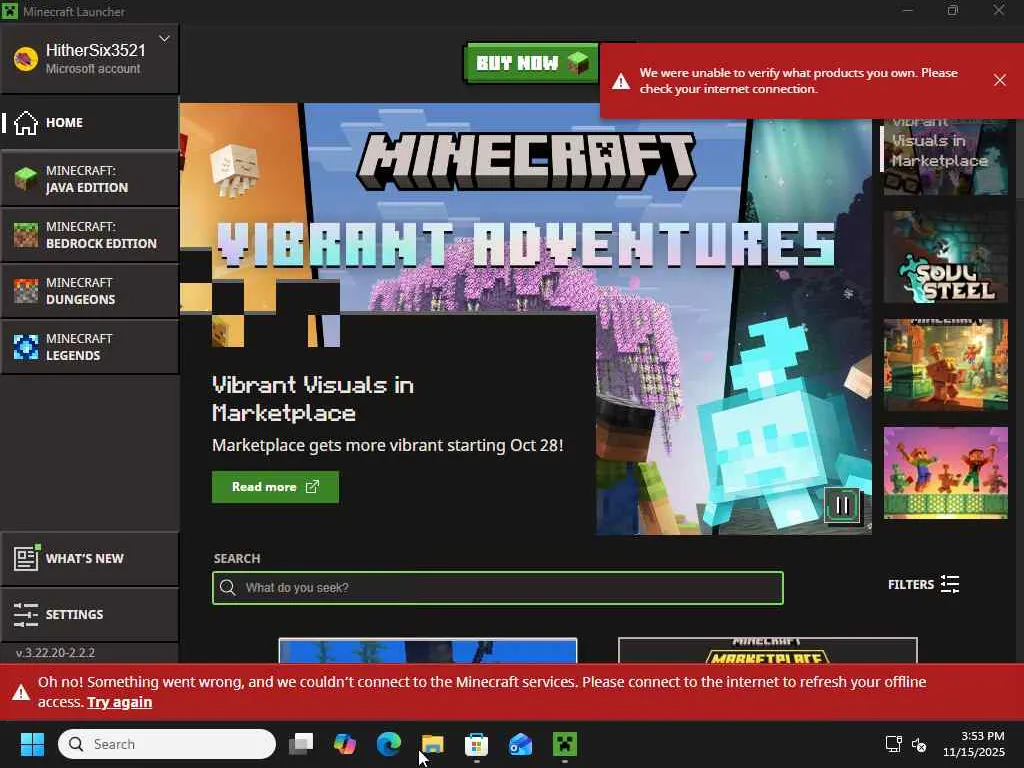Open Microsoft Store from the taskbar
The height and width of the screenshot is (768, 1024).
click(477, 744)
